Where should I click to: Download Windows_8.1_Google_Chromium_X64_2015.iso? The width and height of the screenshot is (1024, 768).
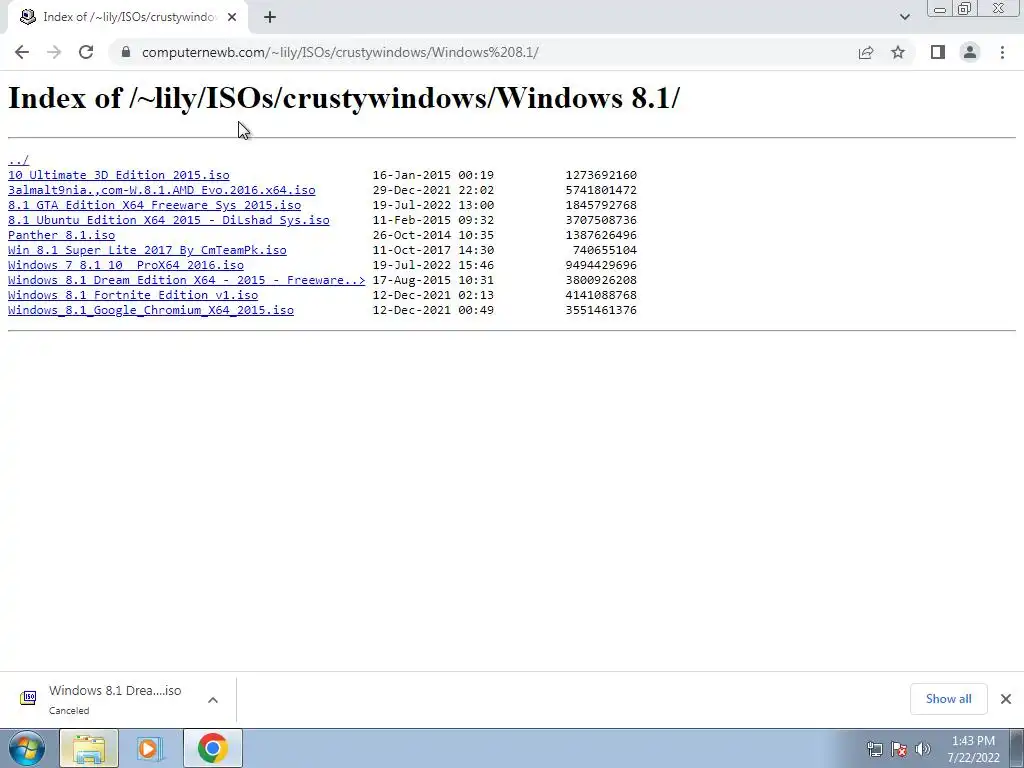pos(151,310)
